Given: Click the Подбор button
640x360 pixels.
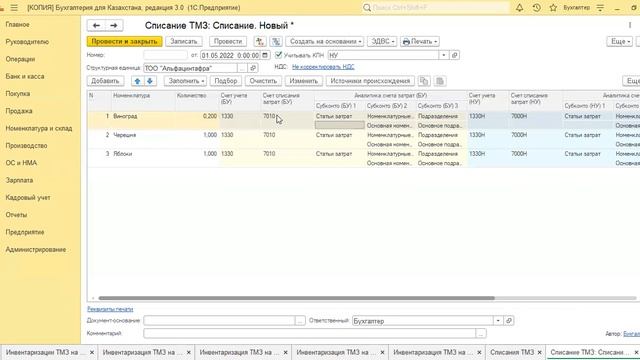Looking at the screenshot, I should tap(226, 81).
